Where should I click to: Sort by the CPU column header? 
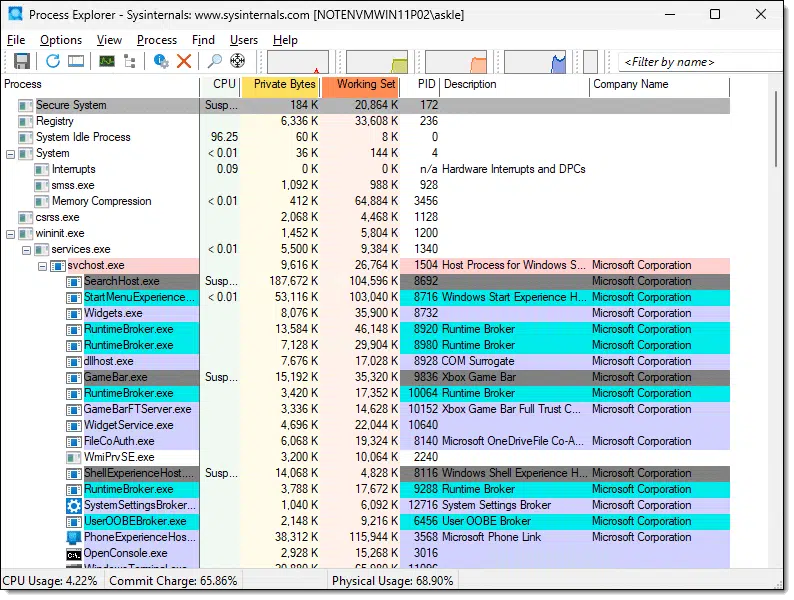pyautogui.click(x=220, y=85)
